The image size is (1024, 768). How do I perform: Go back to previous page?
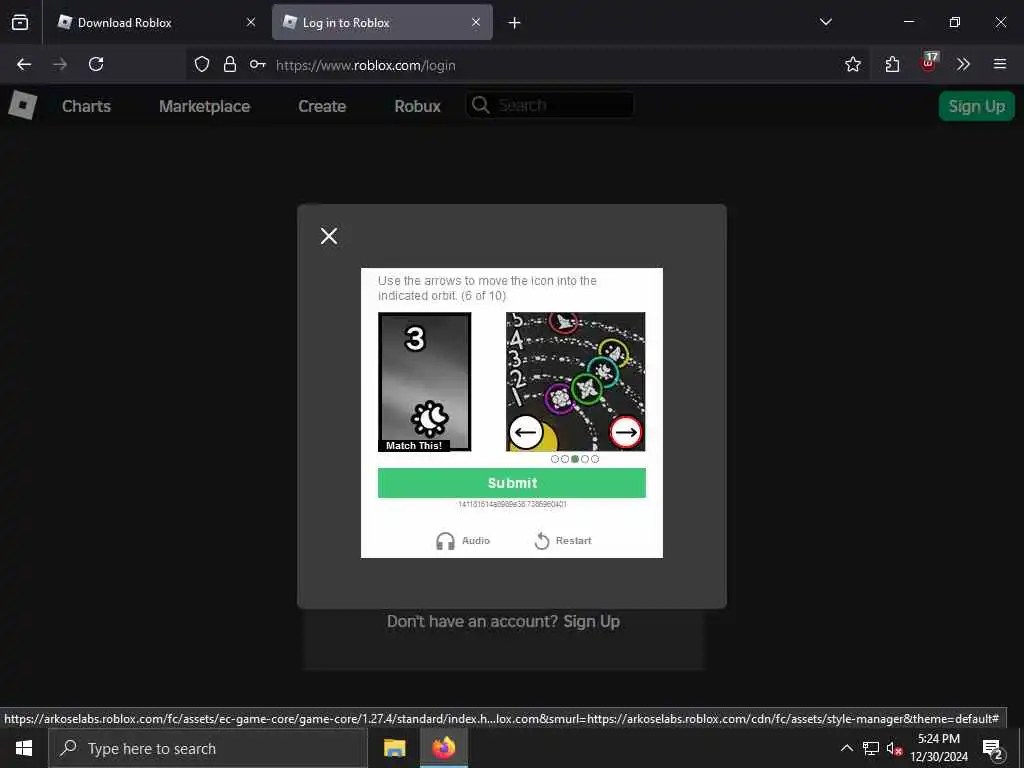coord(24,64)
